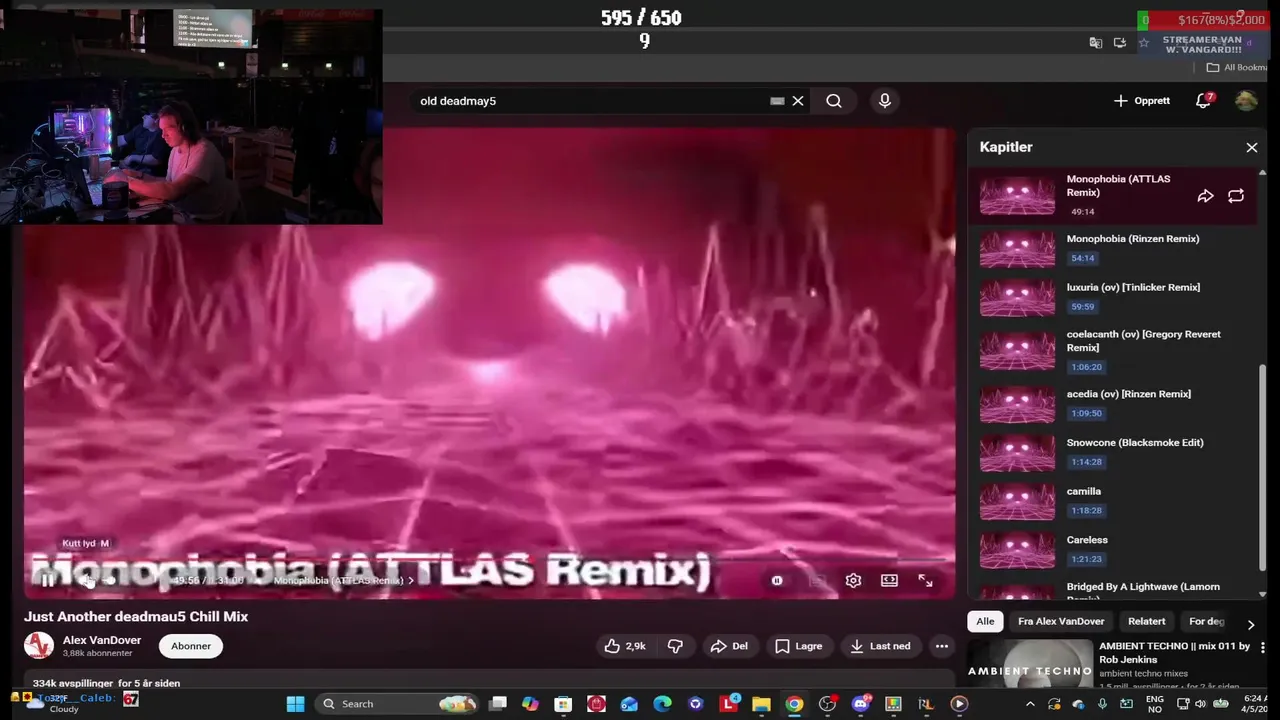Open Microsoft Edge on the taskbar
The width and height of the screenshot is (1280, 720).
coord(662,704)
